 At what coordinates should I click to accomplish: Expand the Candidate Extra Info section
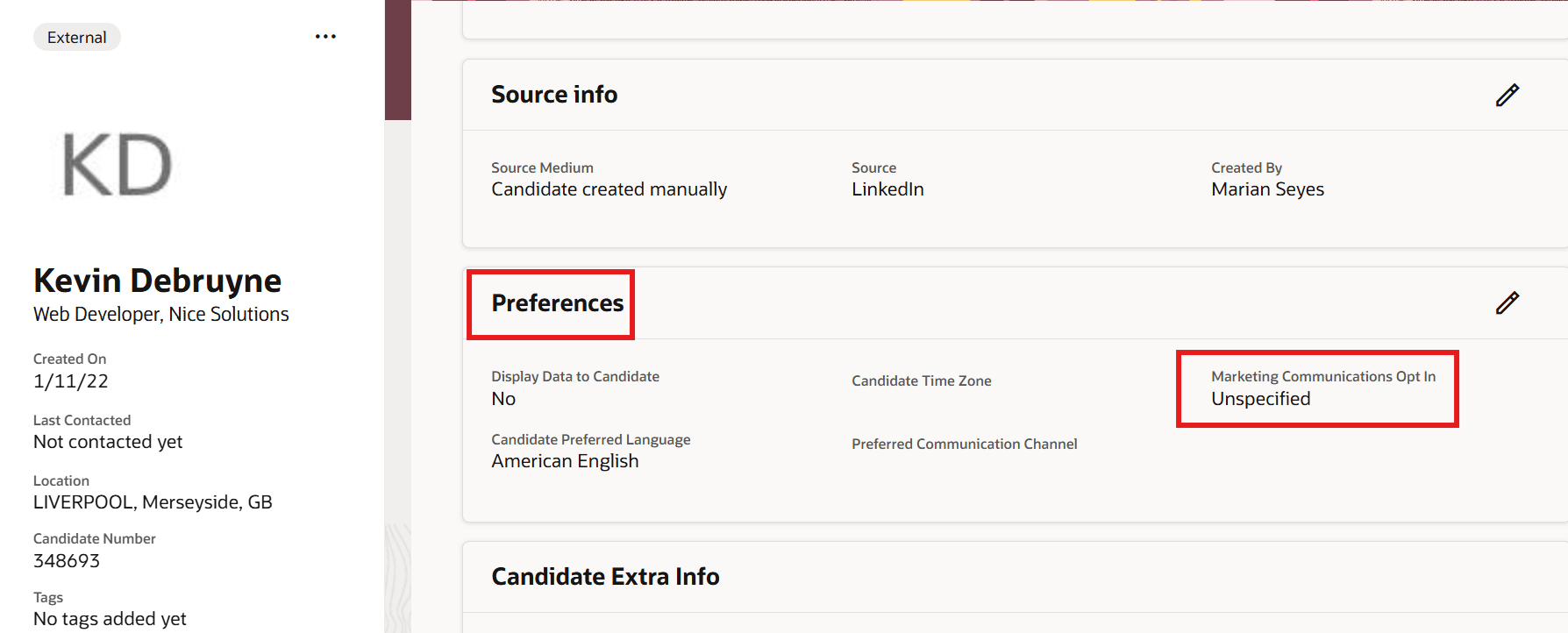(x=605, y=576)
